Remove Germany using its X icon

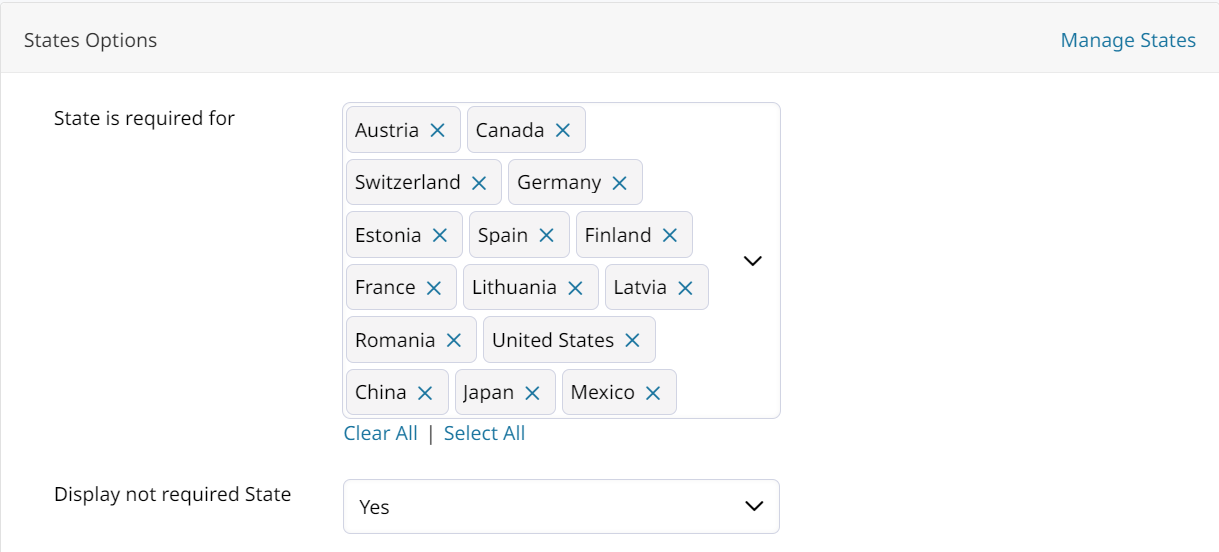point(619,183)
